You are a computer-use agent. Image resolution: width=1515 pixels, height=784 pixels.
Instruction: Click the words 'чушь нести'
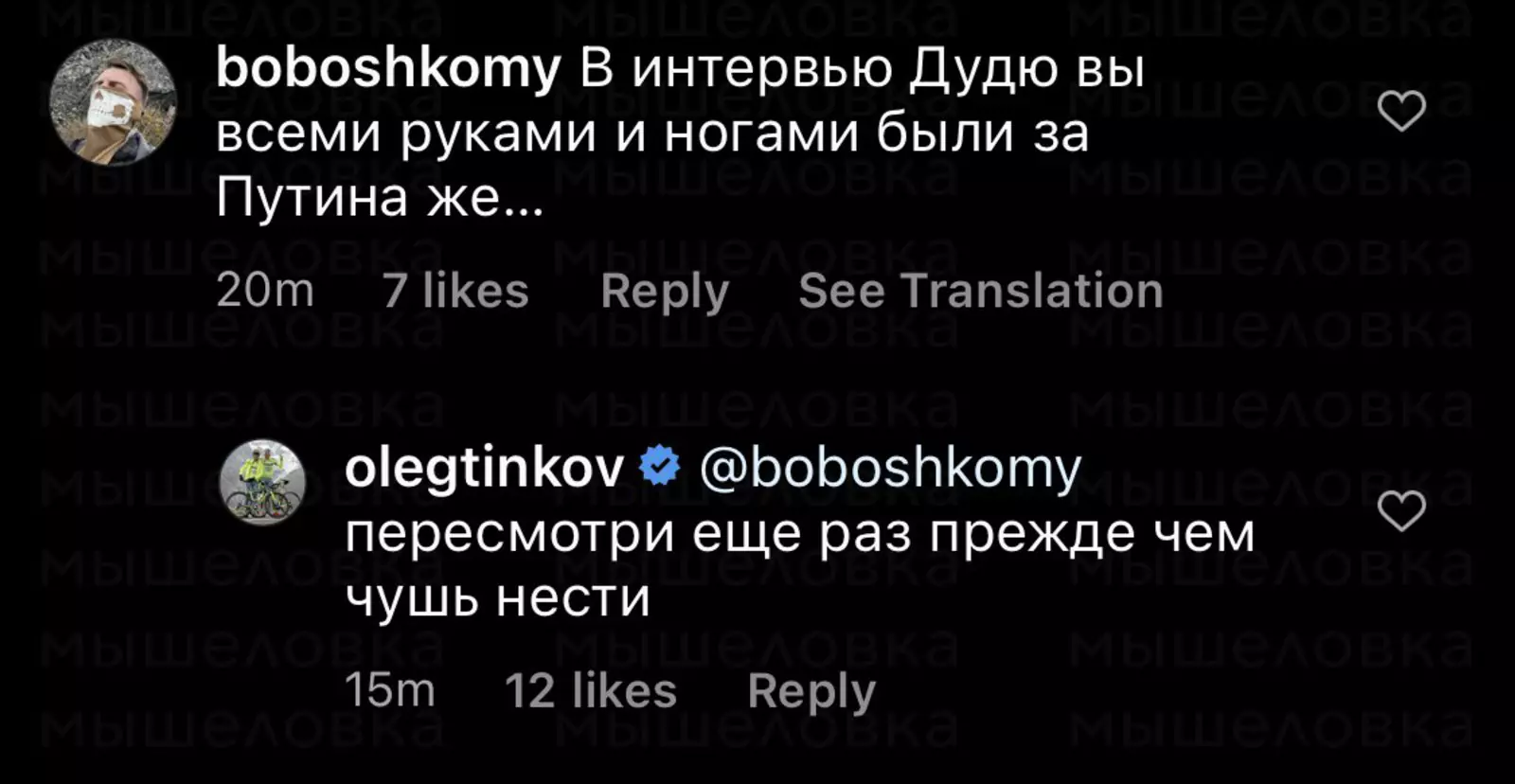click(497, 597)
